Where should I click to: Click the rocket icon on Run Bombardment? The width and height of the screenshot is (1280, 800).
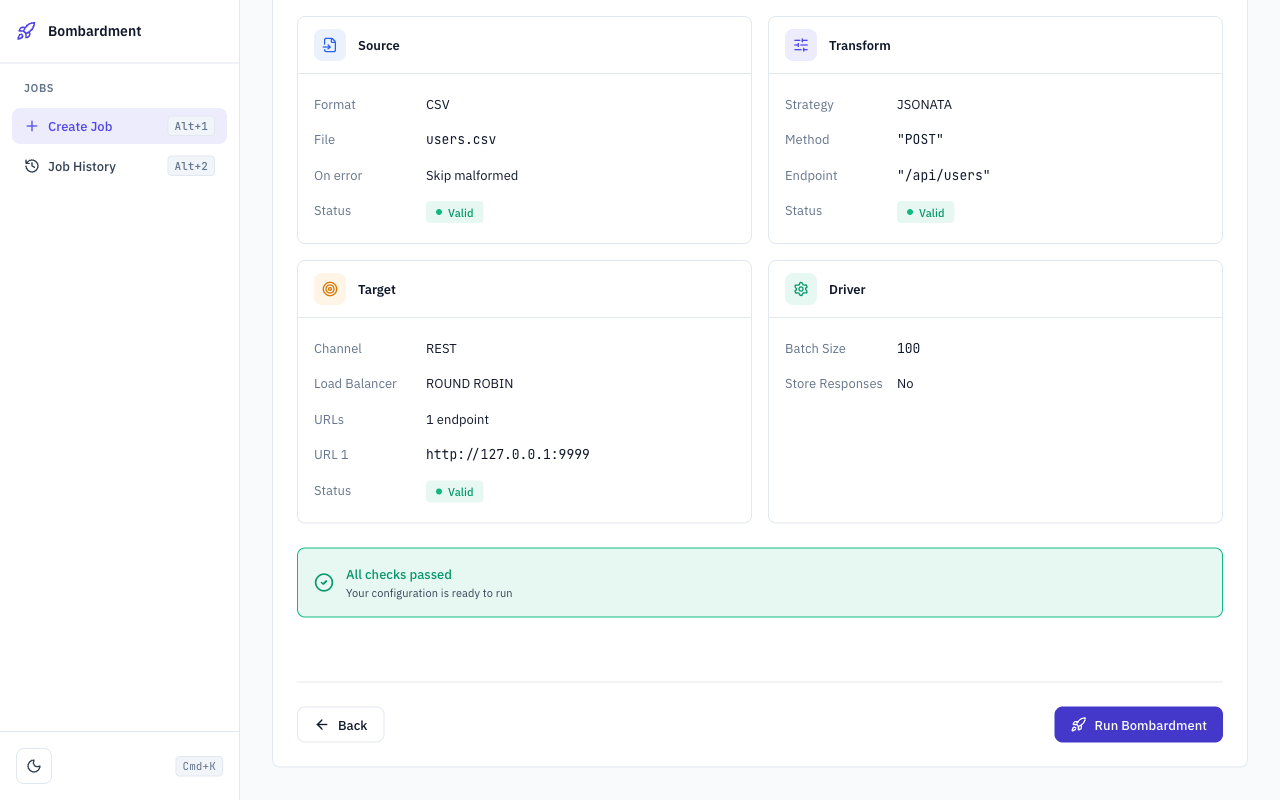pos(1079,724)
